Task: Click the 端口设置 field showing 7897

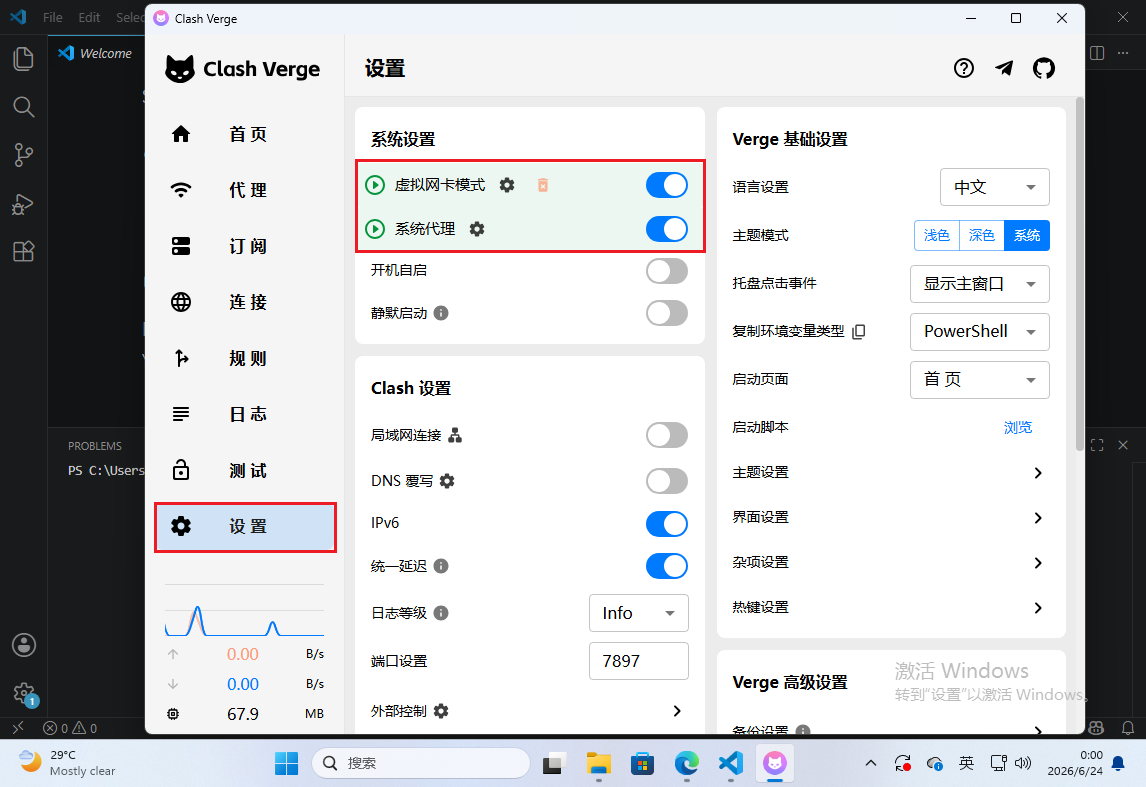Action: click(639, 661)
